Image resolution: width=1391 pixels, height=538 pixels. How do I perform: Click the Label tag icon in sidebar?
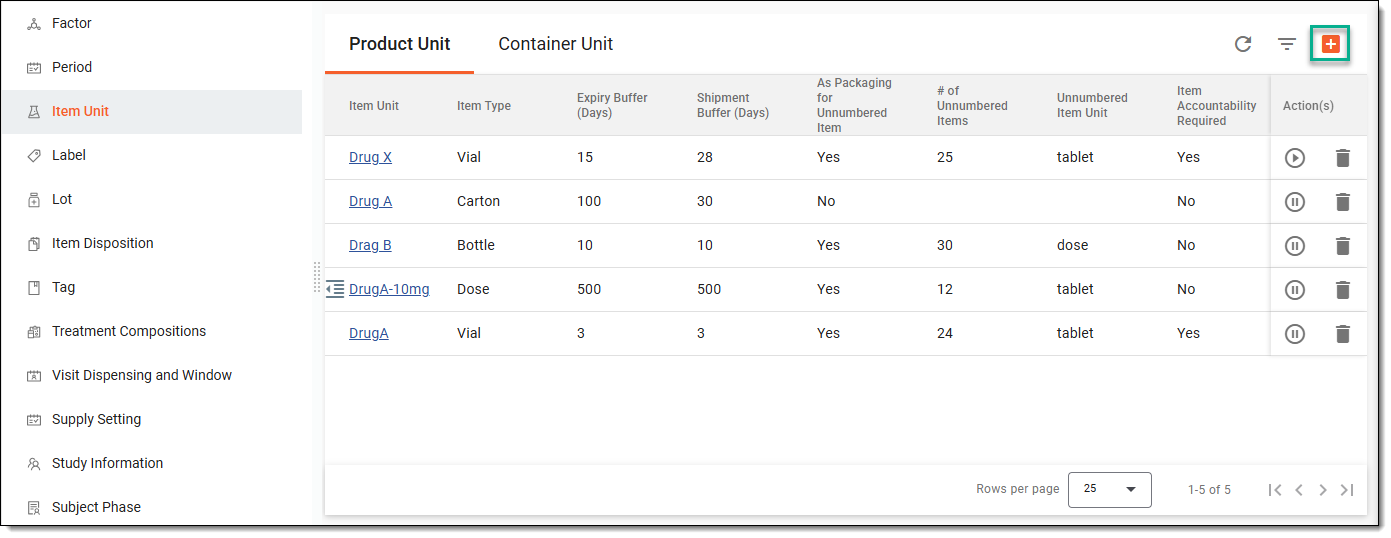pyautogui.click(x=34, y=156)
